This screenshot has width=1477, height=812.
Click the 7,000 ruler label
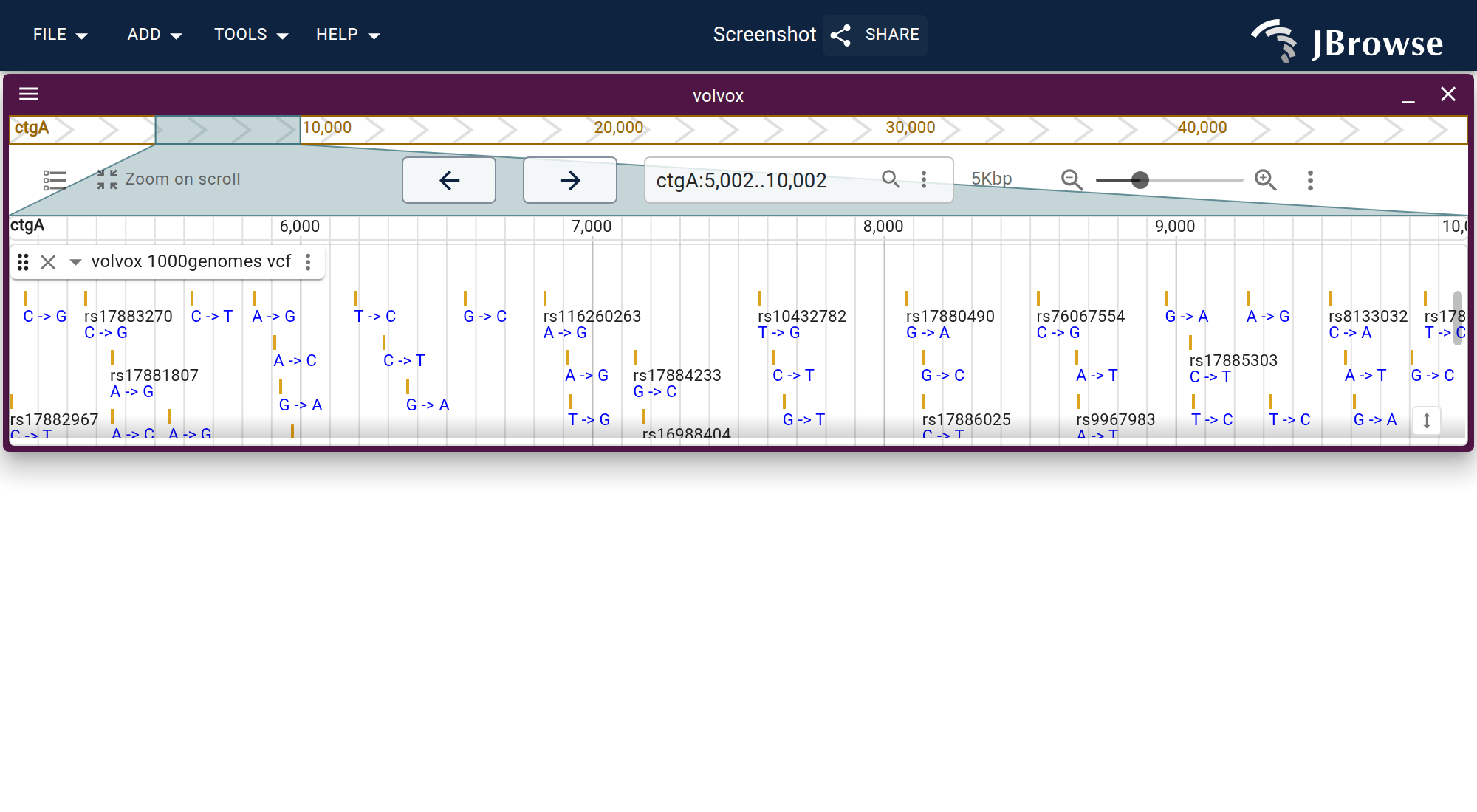(592, 226)
